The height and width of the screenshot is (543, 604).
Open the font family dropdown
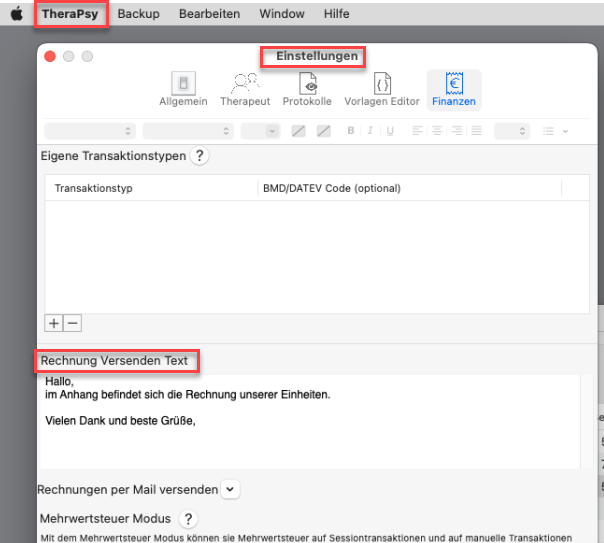tap(90, 131)
